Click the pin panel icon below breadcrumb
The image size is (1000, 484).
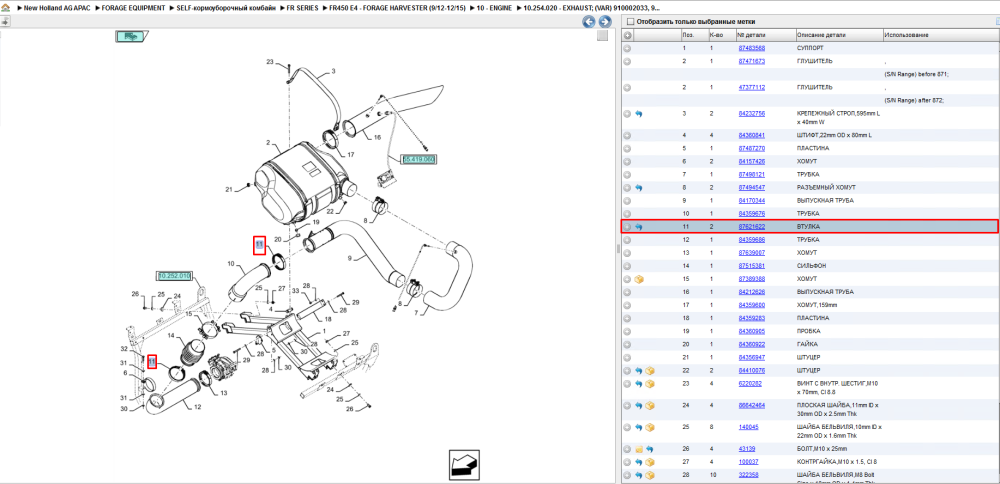5,21
